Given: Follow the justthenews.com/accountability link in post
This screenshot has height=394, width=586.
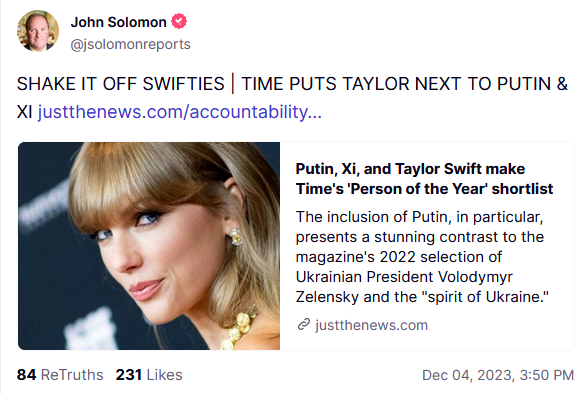Looking at the screenshot, I should pos(180,112).
